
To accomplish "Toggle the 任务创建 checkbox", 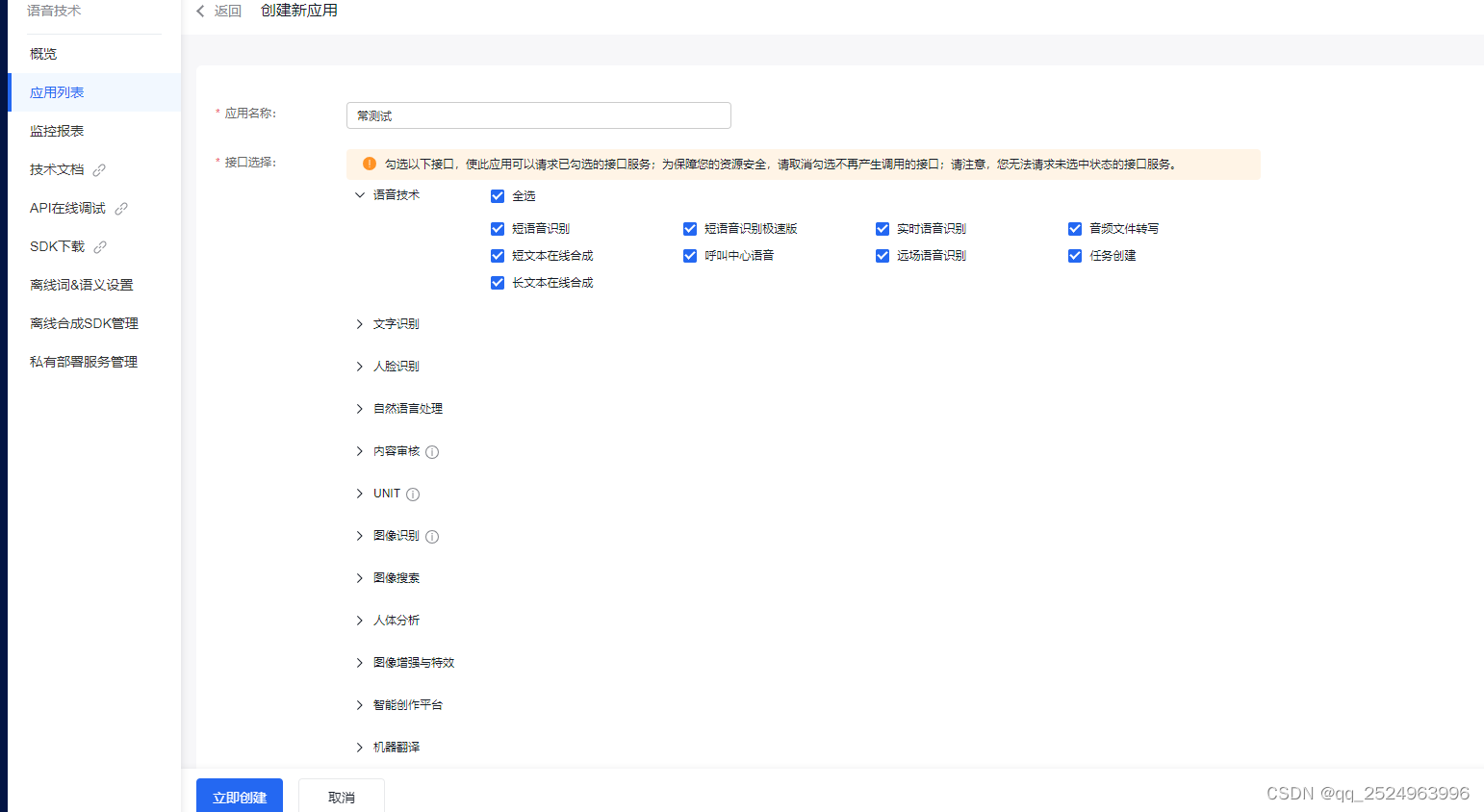I will point(1075,256).
